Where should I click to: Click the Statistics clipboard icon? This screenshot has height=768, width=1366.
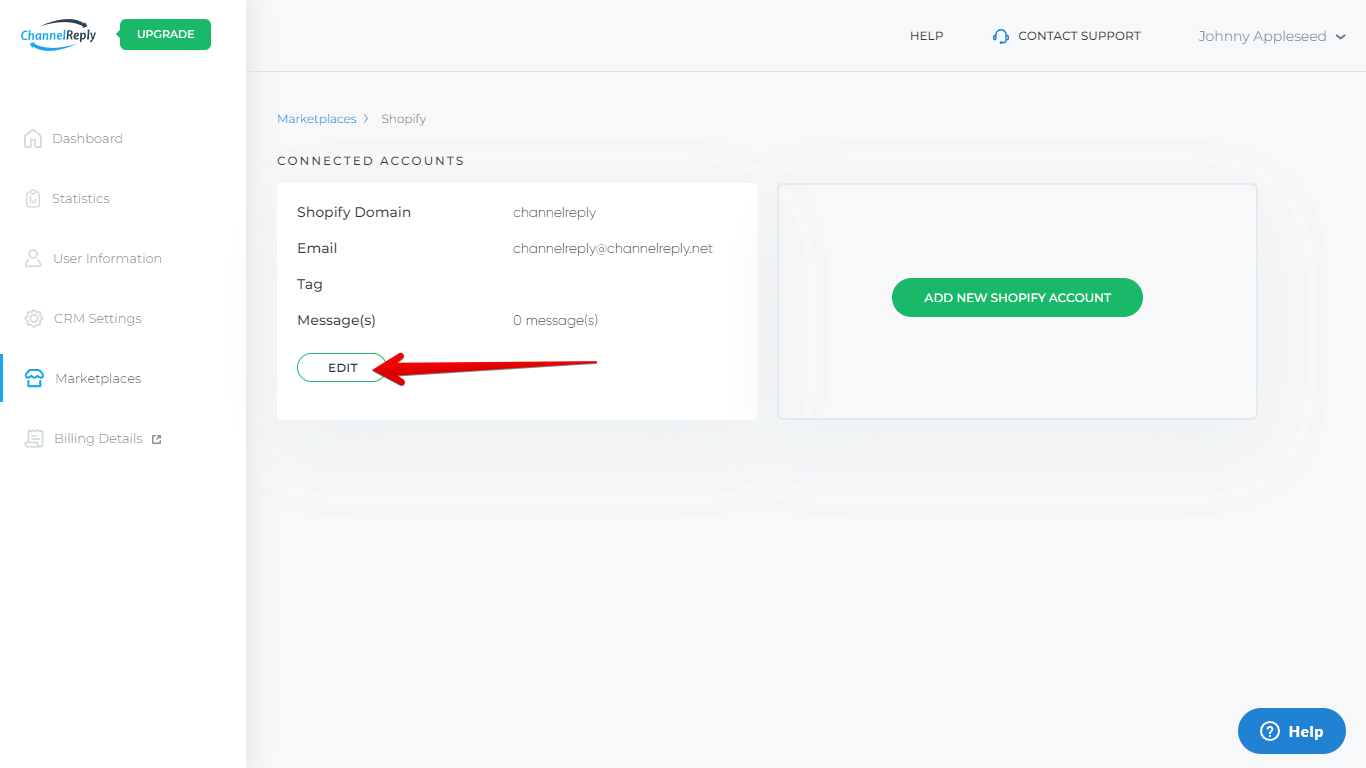pos(33,198)
